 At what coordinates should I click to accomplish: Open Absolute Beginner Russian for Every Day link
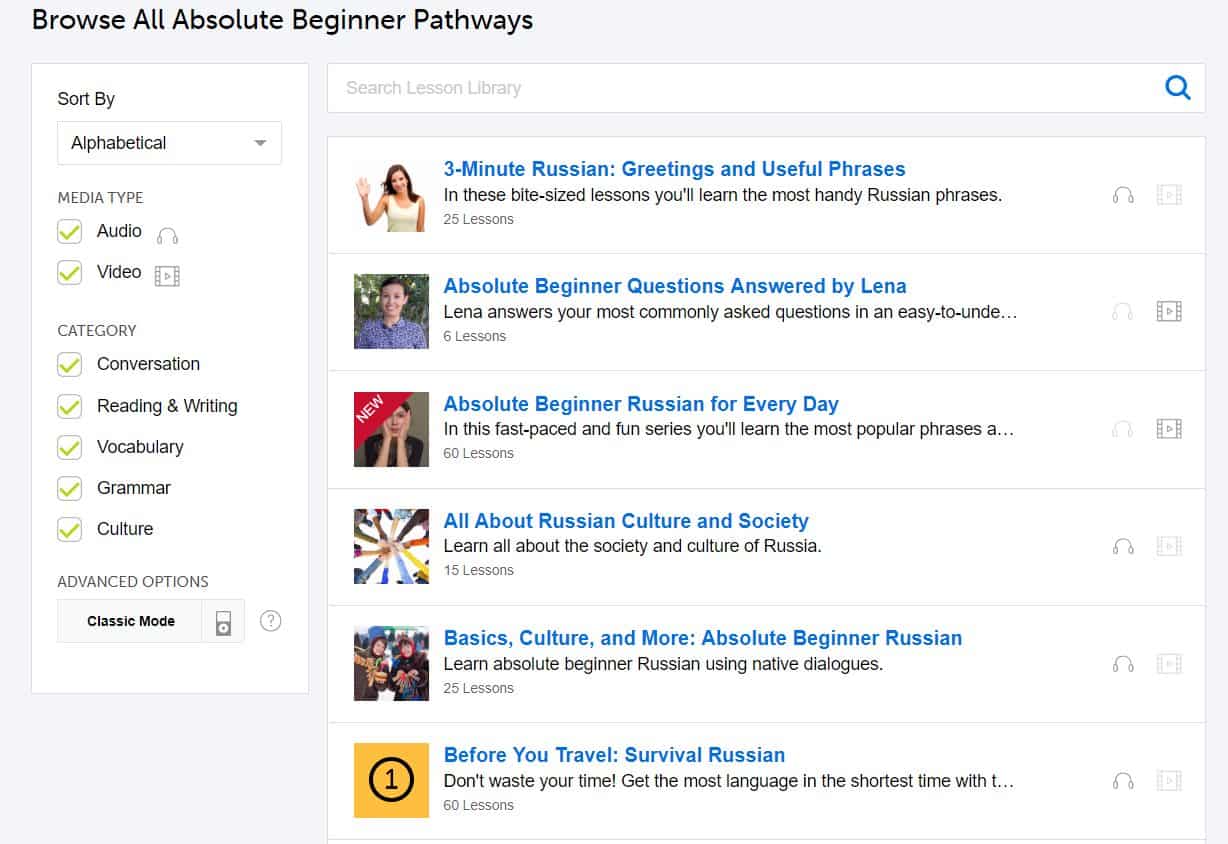(640, 404)
